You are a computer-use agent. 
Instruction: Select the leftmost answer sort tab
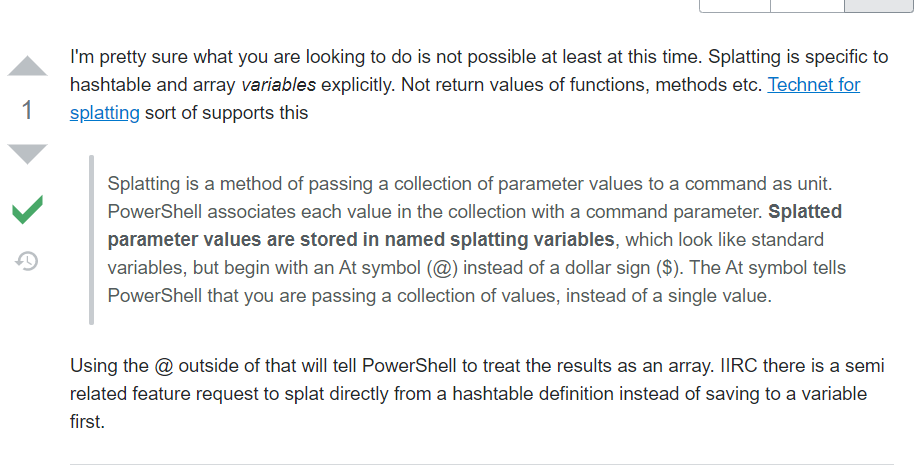[x=735, y=5]
